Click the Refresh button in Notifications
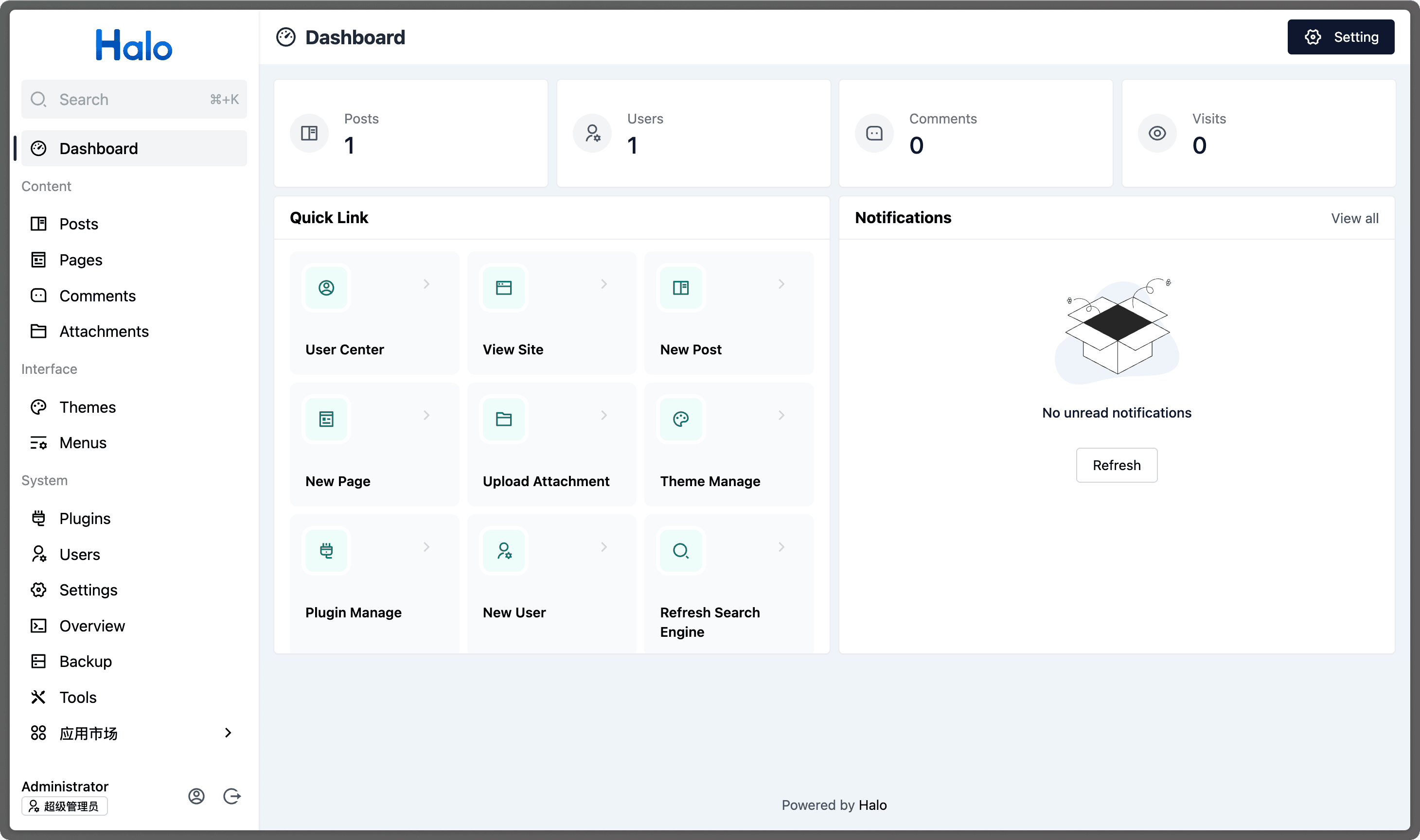 tap(1116, 464)
